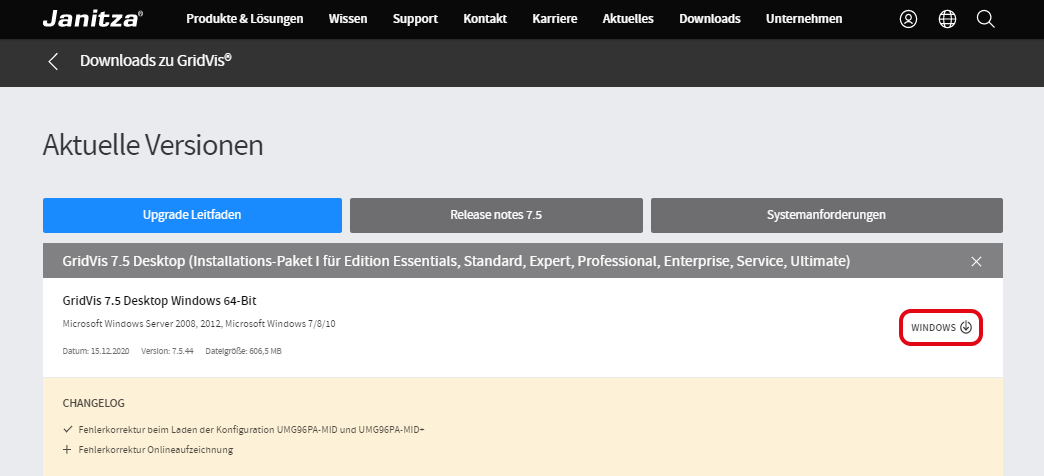The height and width of the screenshot is (476, 1044).
Task: Open the Kontakt menu
Action: pyautogui.click(x=485, y=19)
